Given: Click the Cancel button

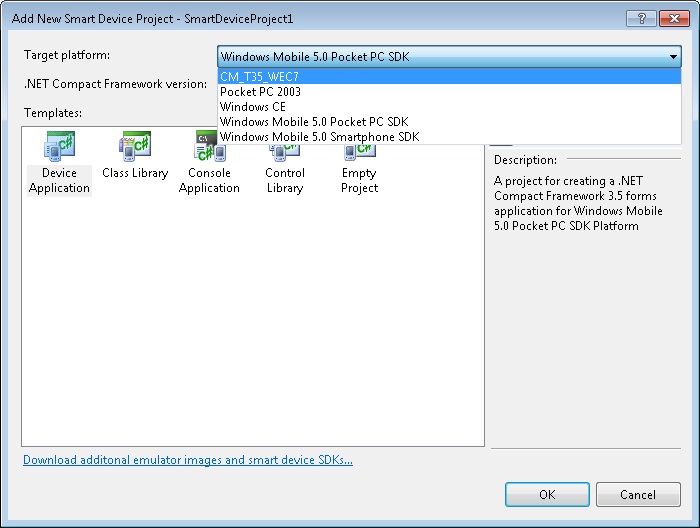Looking at the screenshot, I should click(x=638, y=495).
